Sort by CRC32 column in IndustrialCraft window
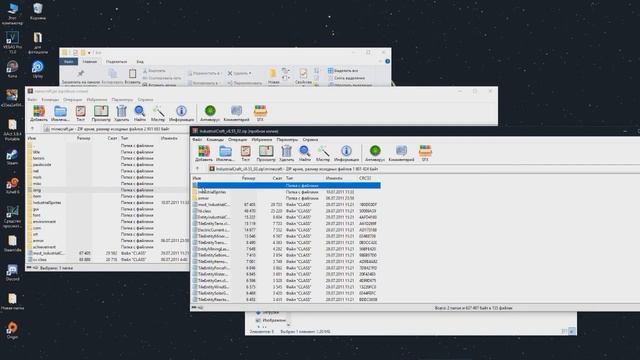 coord(365,178)
